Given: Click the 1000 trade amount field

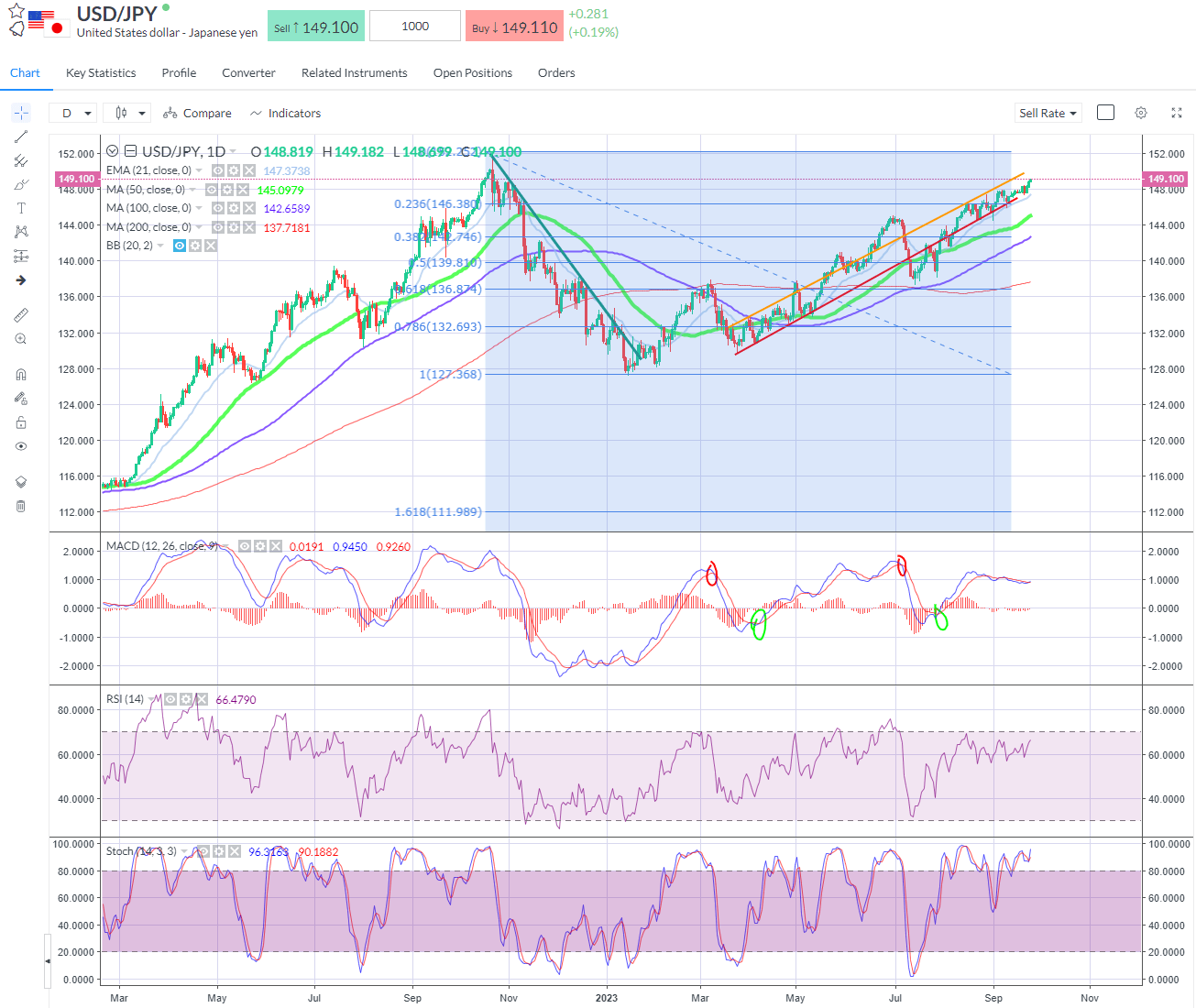Looking at the screenshot, I should 414,26.
